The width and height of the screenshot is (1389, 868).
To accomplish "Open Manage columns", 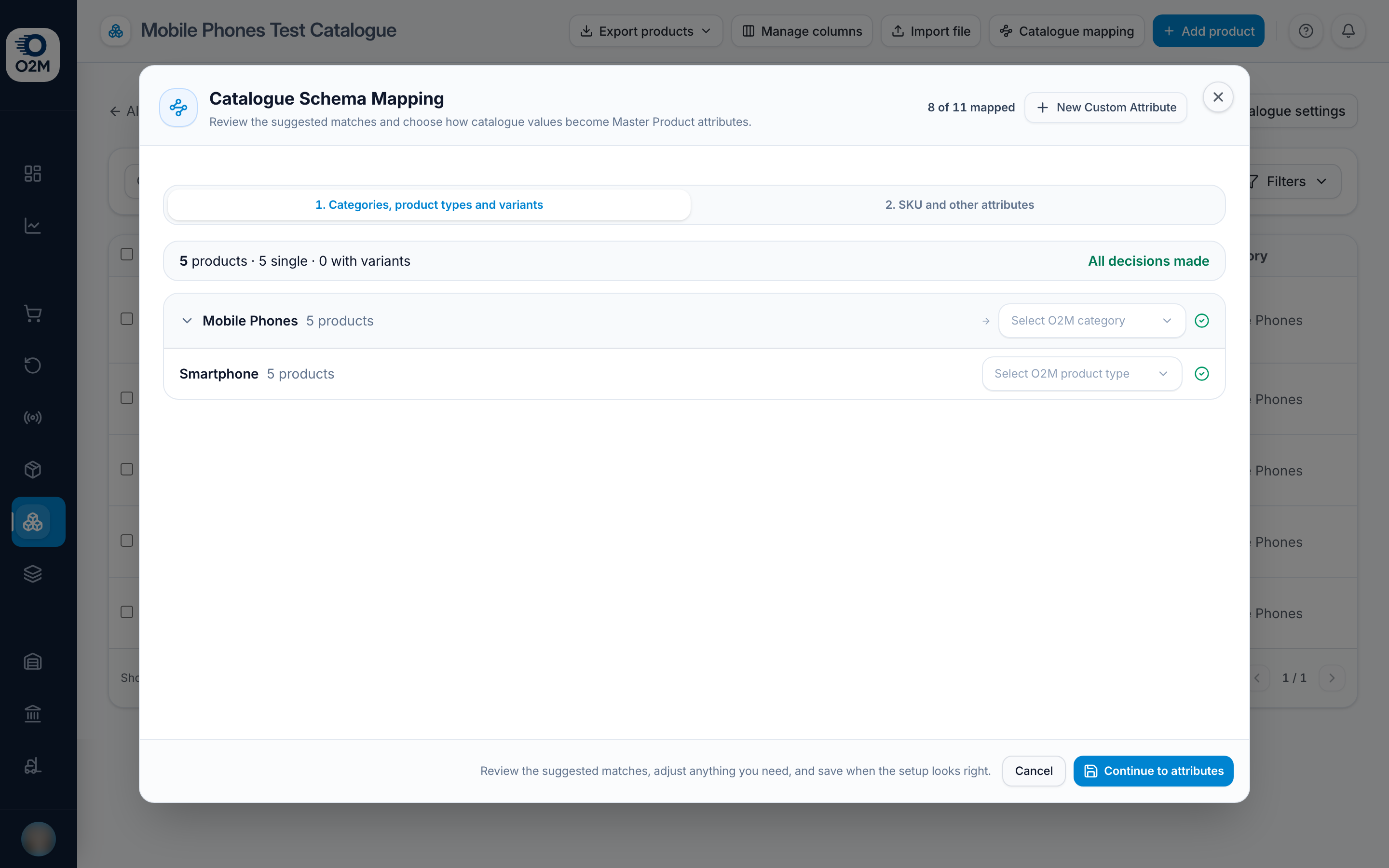I will [x=802, y=31].
